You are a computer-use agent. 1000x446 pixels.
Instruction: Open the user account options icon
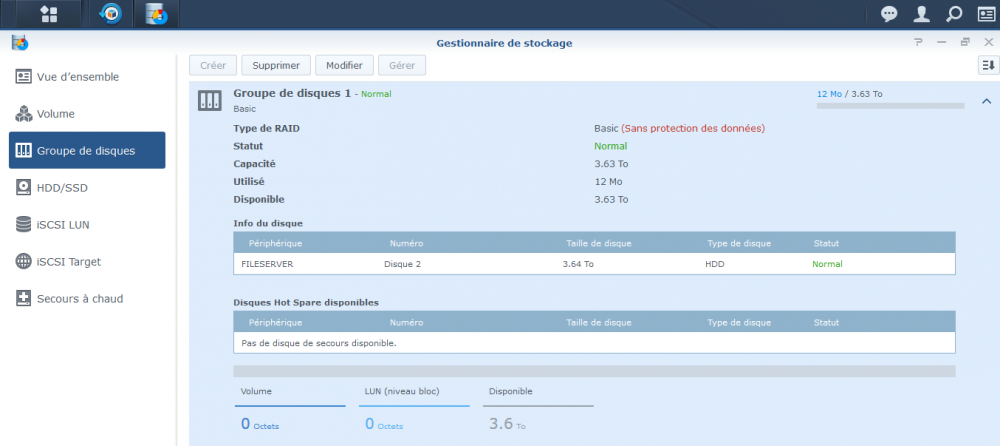(921, 14)
